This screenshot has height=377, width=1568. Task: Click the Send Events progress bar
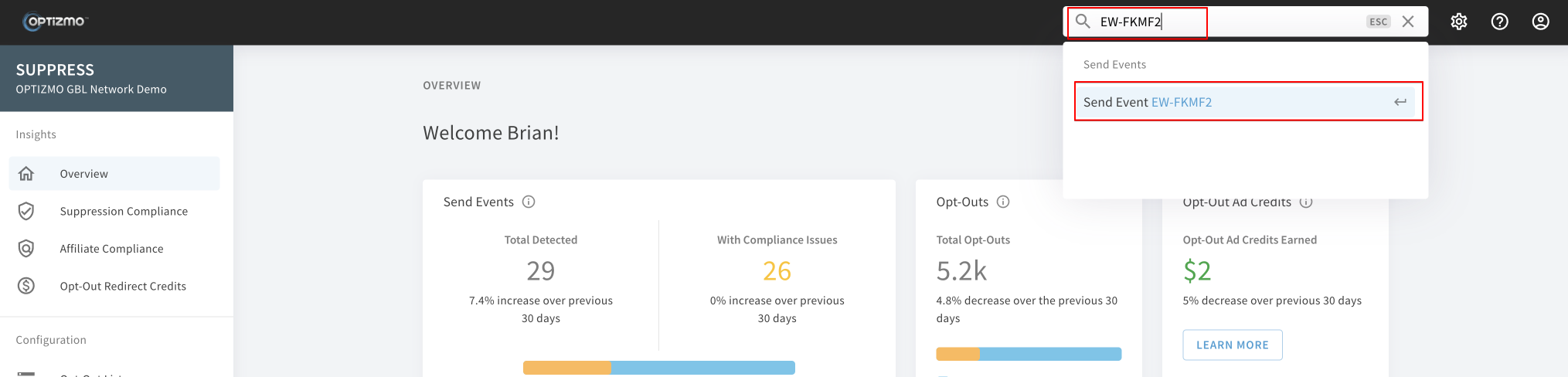coord(659,368)
